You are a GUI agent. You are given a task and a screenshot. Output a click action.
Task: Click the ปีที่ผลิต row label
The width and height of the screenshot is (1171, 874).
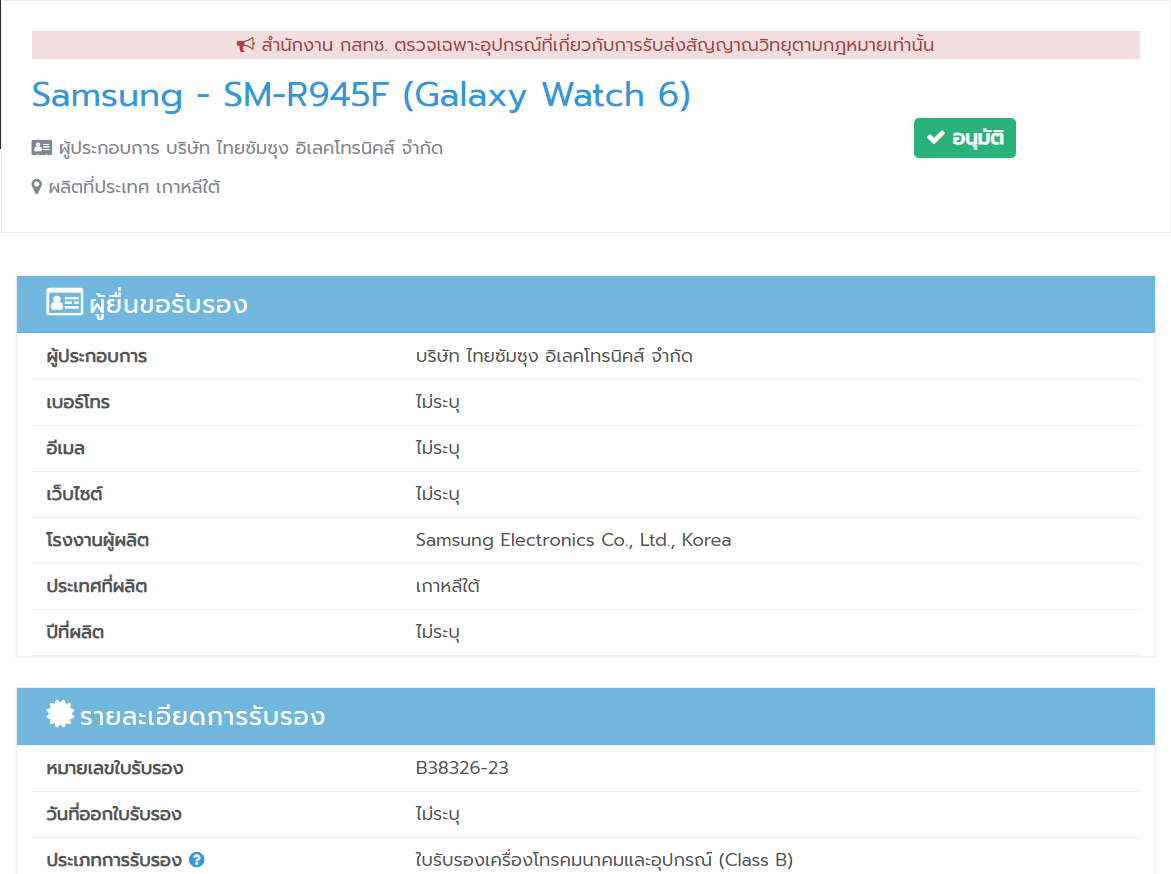(x=75, y=632)
